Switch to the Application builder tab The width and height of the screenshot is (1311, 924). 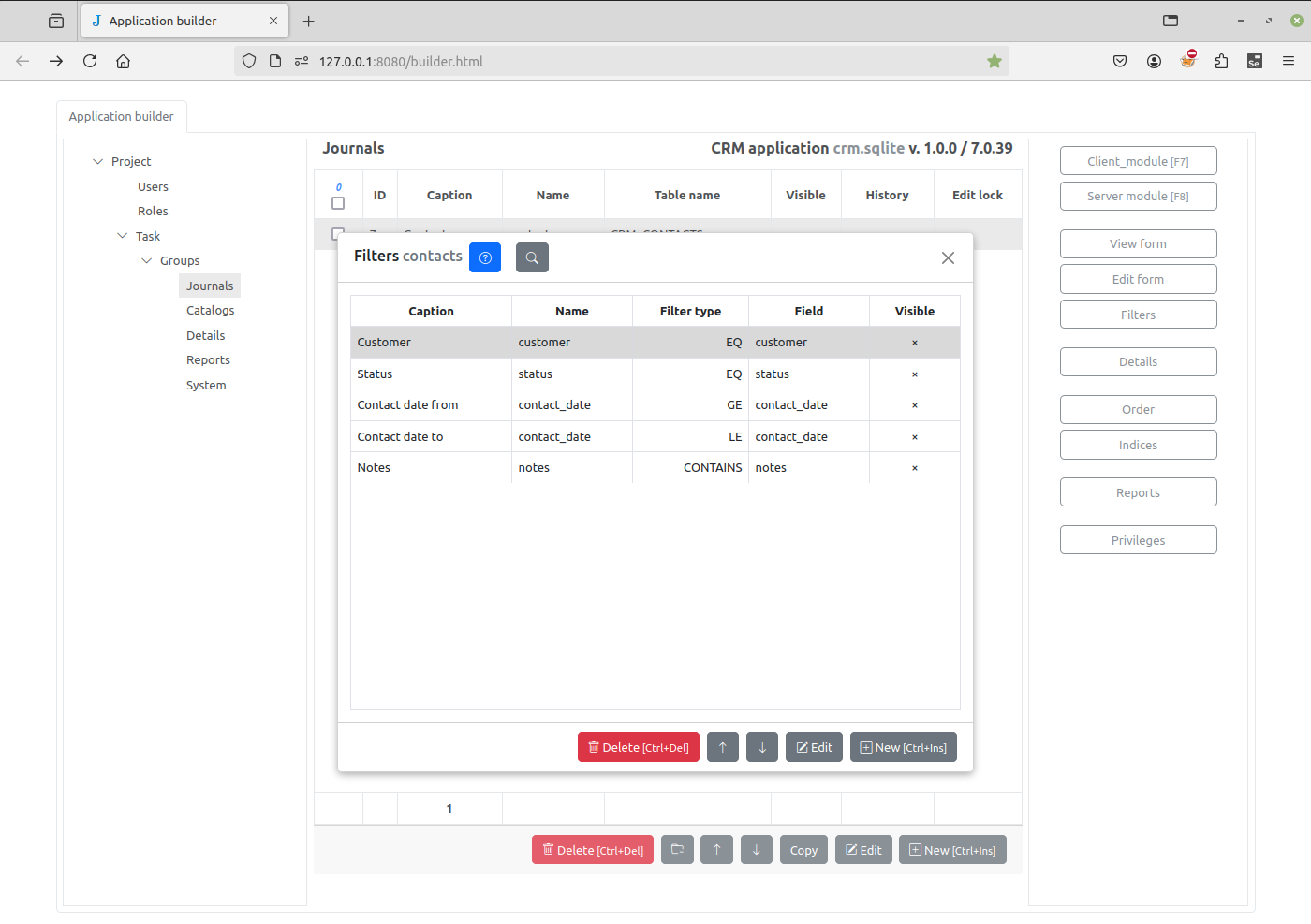pos(122,116)
